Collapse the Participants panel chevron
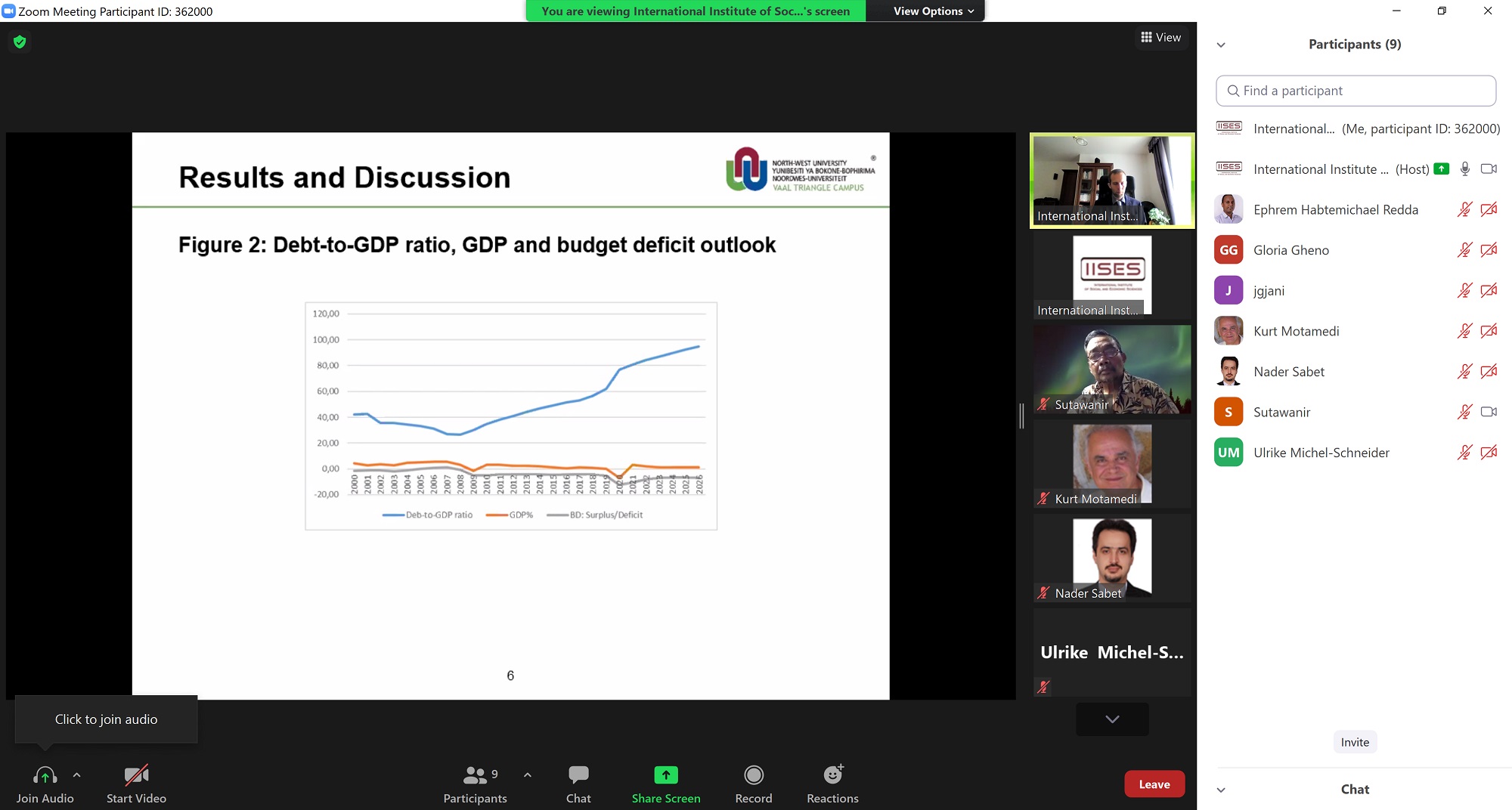Screen dimensions: 1512x810 (x=1221, y=45)
